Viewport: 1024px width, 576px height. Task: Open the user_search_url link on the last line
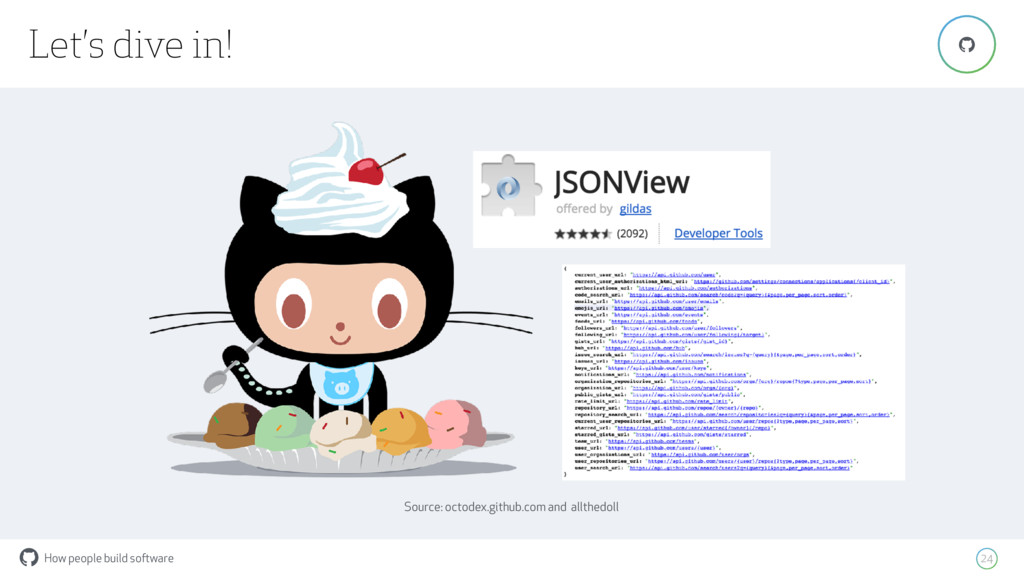(x=739, y=468)
